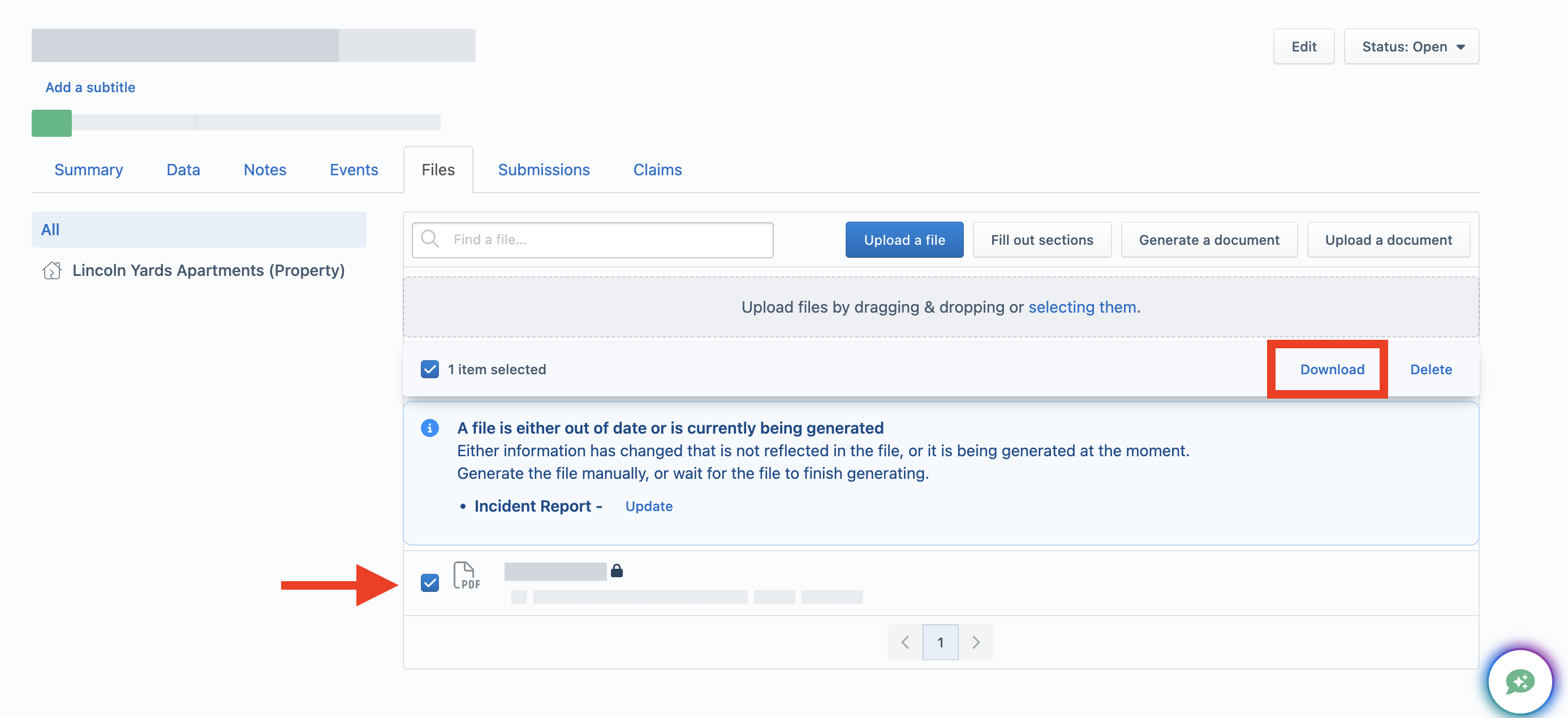Click the Edit button

(1304, 46)
